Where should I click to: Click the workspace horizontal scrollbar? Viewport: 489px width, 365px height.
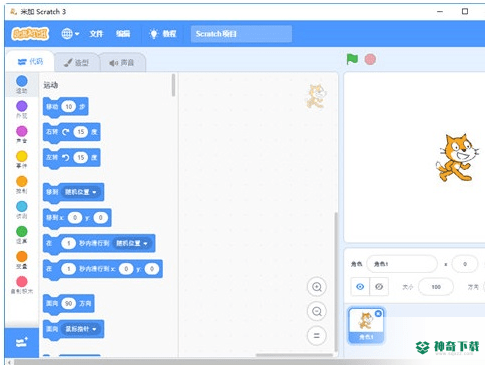tap(295, 355)
